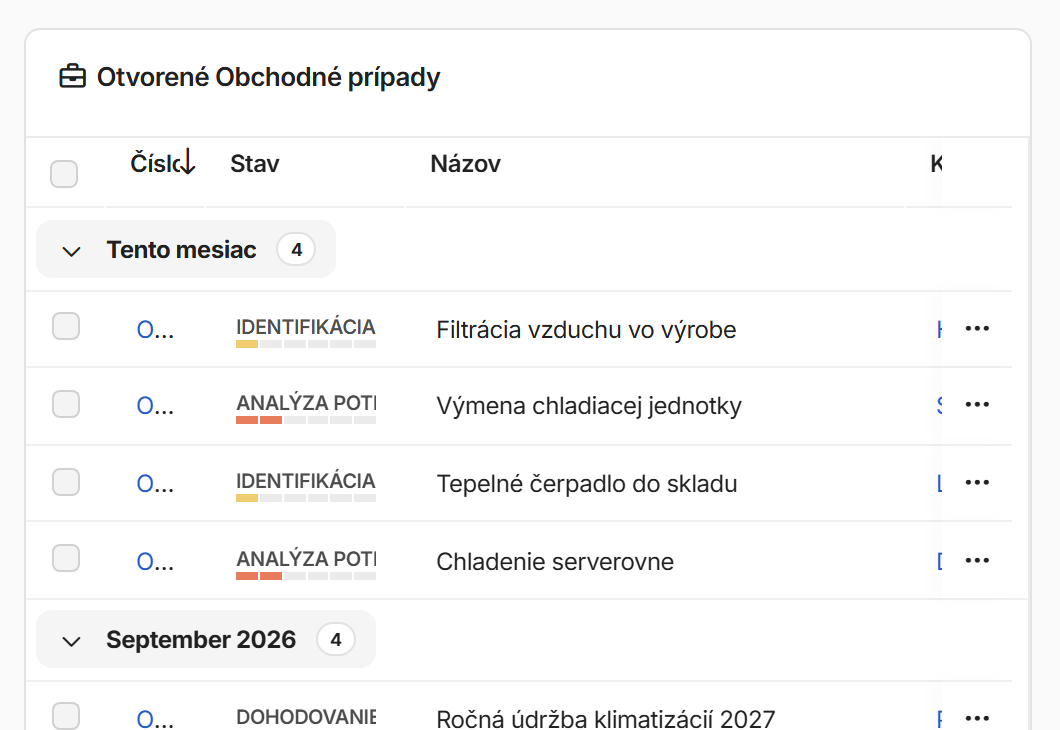Open number link for Filtrácia vzduchu vo výrobe
The width and height of the screenshot is (1060, 730).
[155, 330]
